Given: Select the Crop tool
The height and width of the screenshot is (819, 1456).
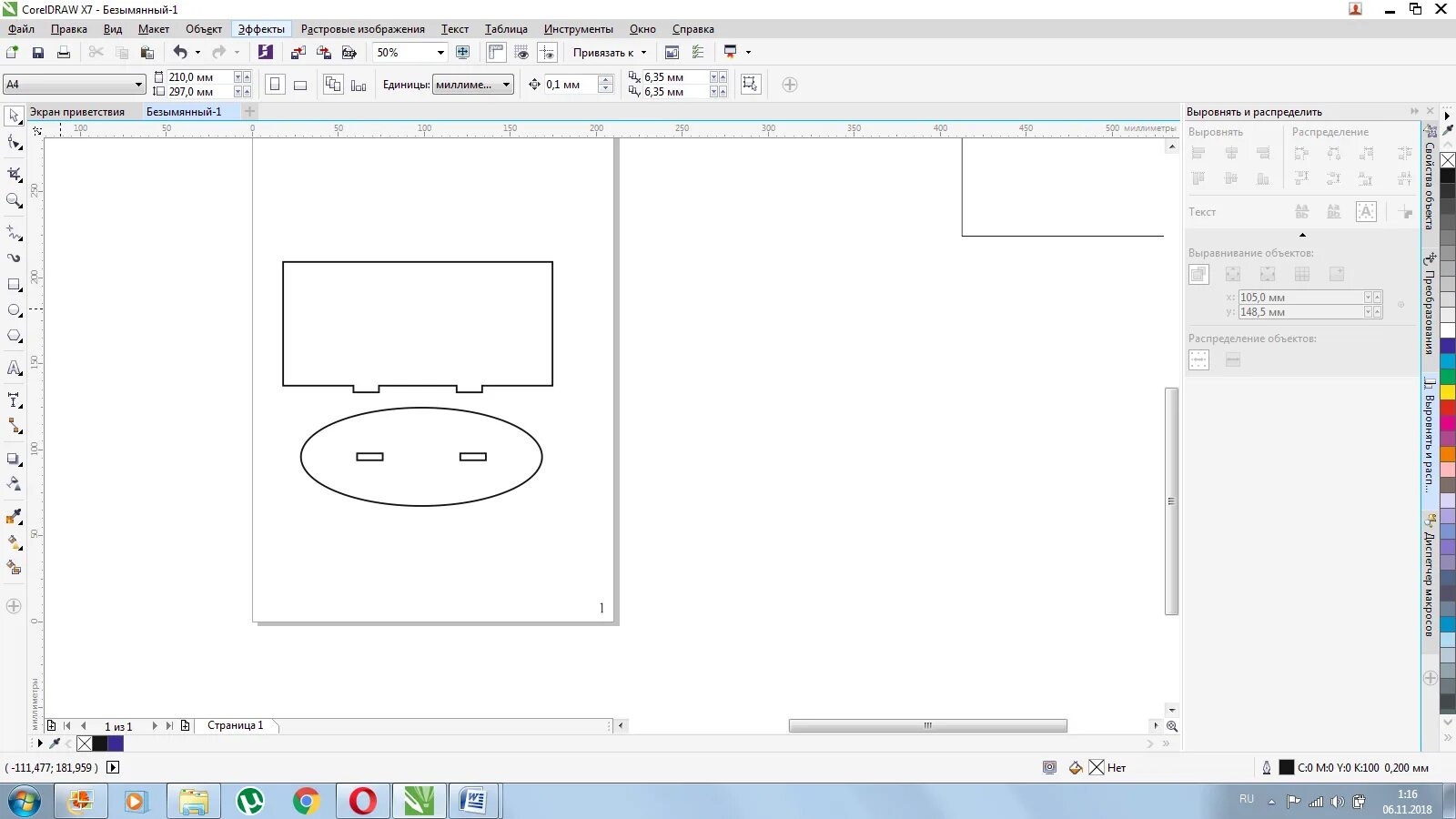Looking at the screenshot, I should [14, 173].
